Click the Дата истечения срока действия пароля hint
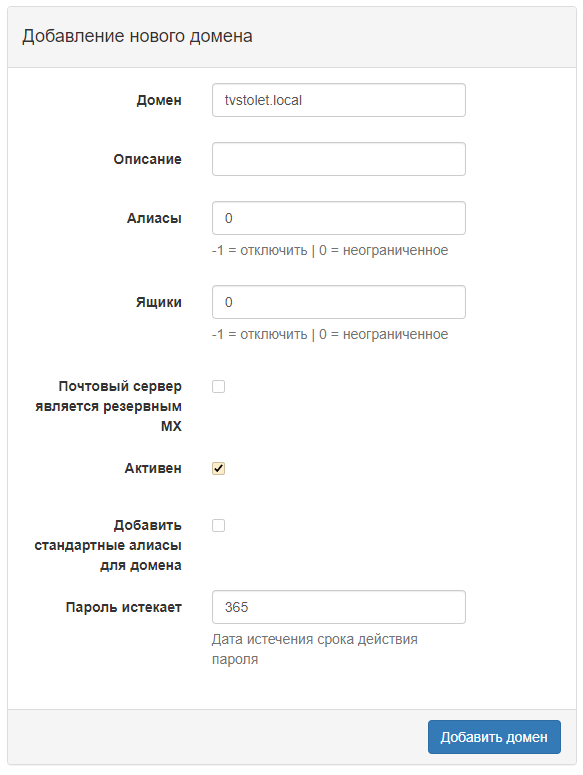 click(314, 649)
